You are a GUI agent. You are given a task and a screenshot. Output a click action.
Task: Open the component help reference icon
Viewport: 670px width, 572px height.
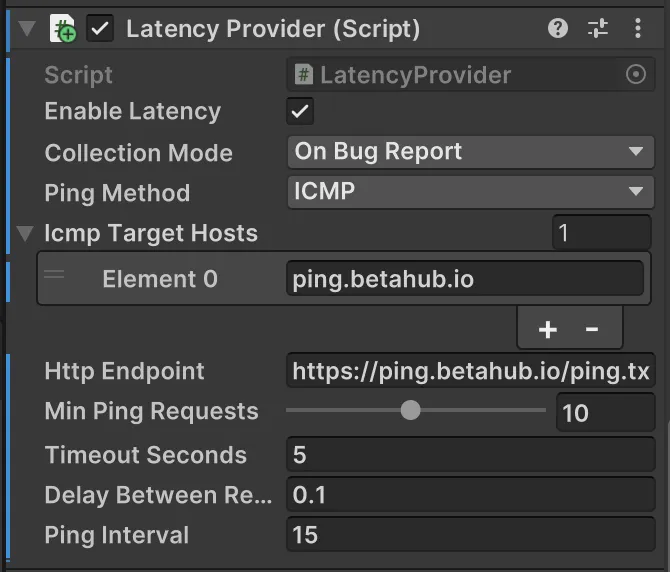[x=558, y=29]
